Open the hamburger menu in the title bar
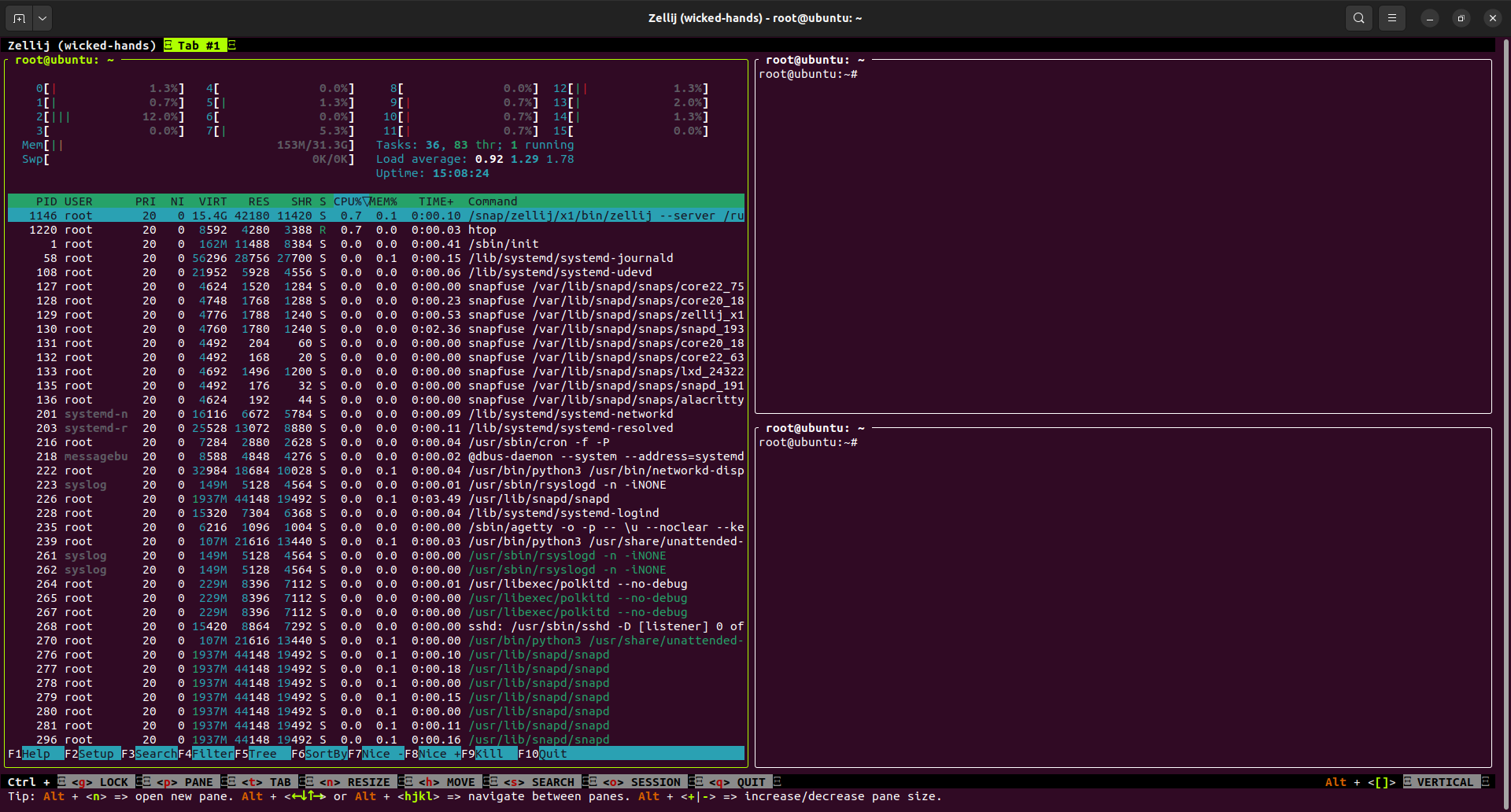 pyautogui.click(x=1392, y=17)
